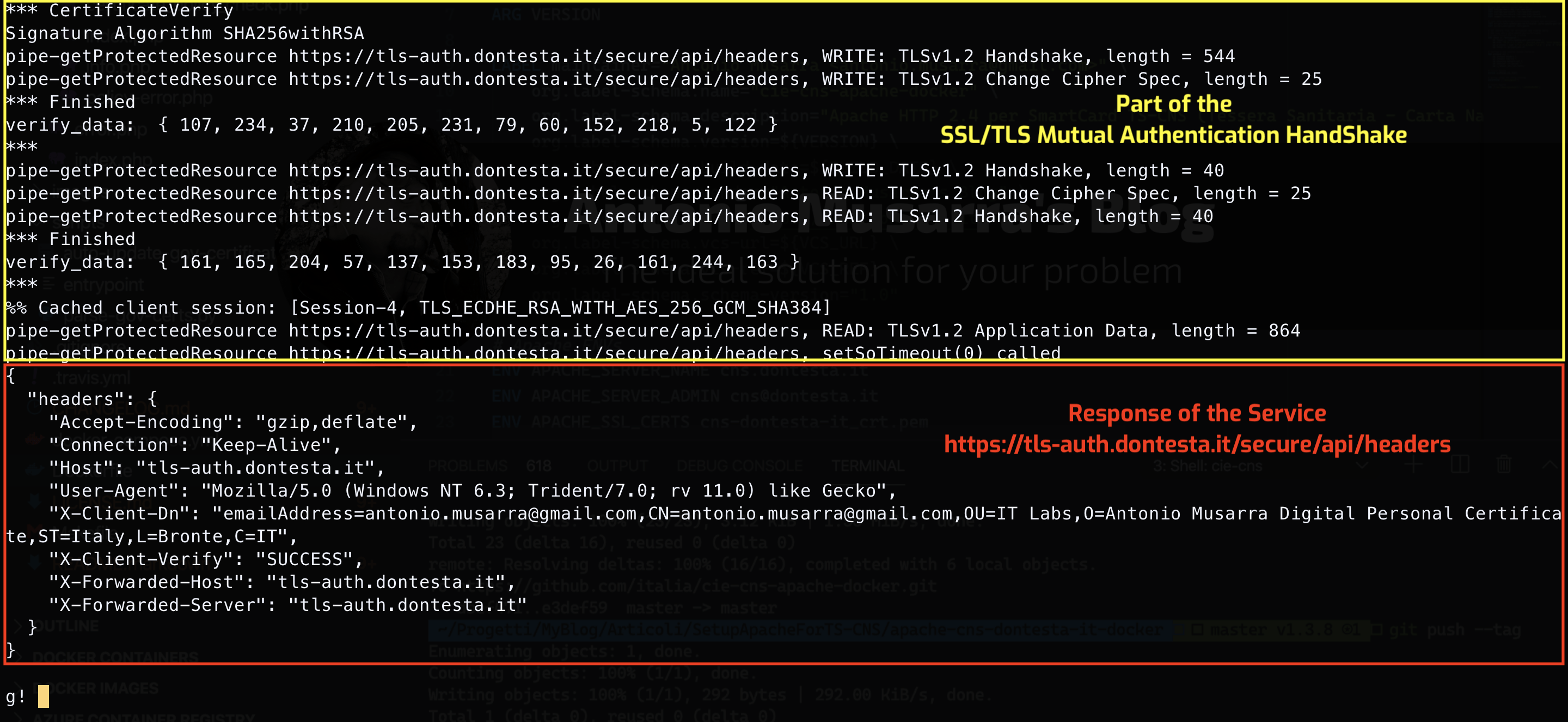
Task: Click the "Host": "tls-auth.dontesta.it" line
Action: 217,468
